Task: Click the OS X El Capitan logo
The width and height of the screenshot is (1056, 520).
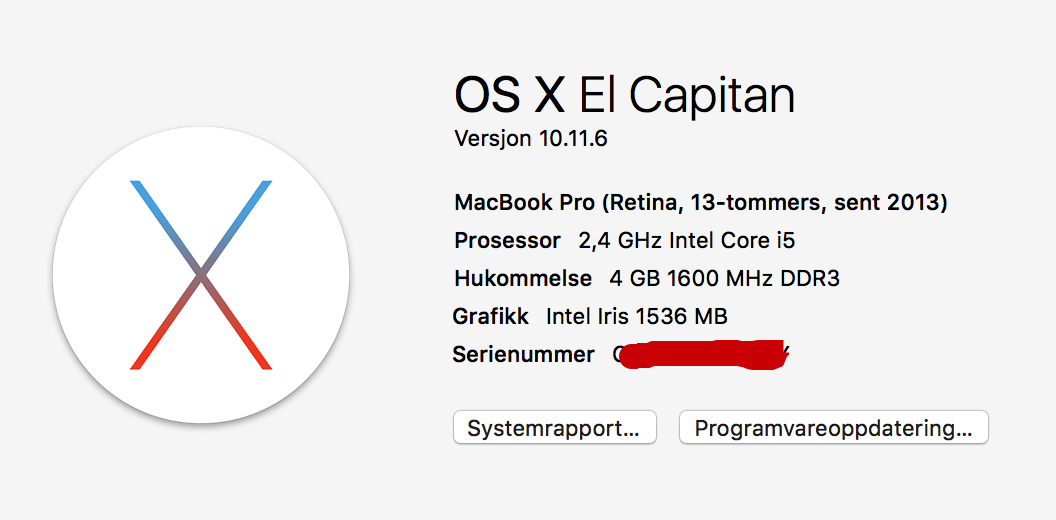Action: (x=201, y=274)
